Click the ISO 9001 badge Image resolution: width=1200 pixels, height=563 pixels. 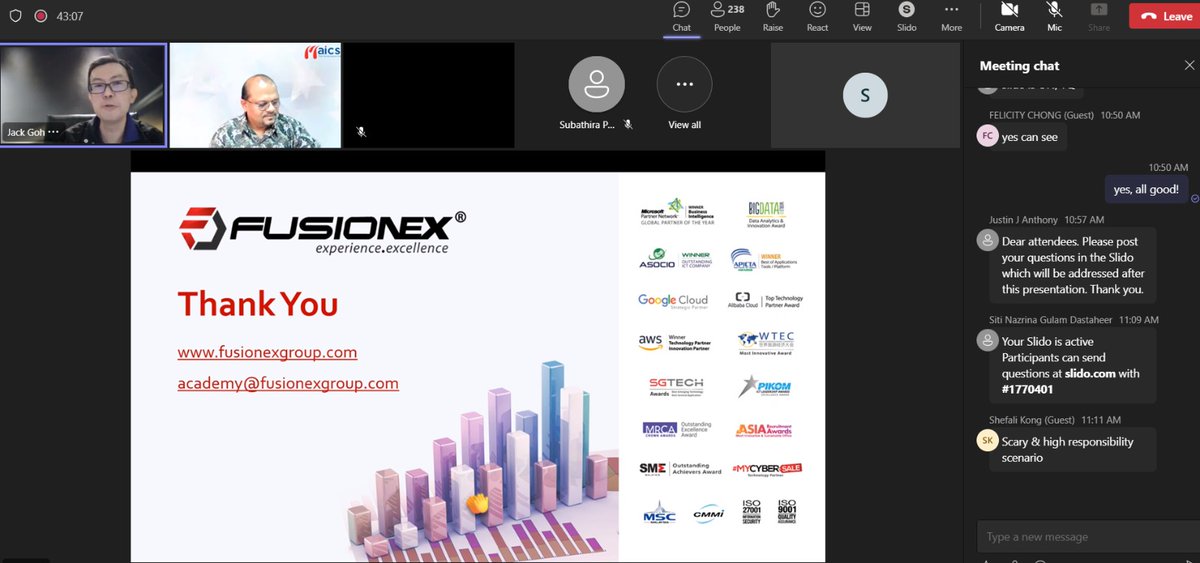pos(787,511)
